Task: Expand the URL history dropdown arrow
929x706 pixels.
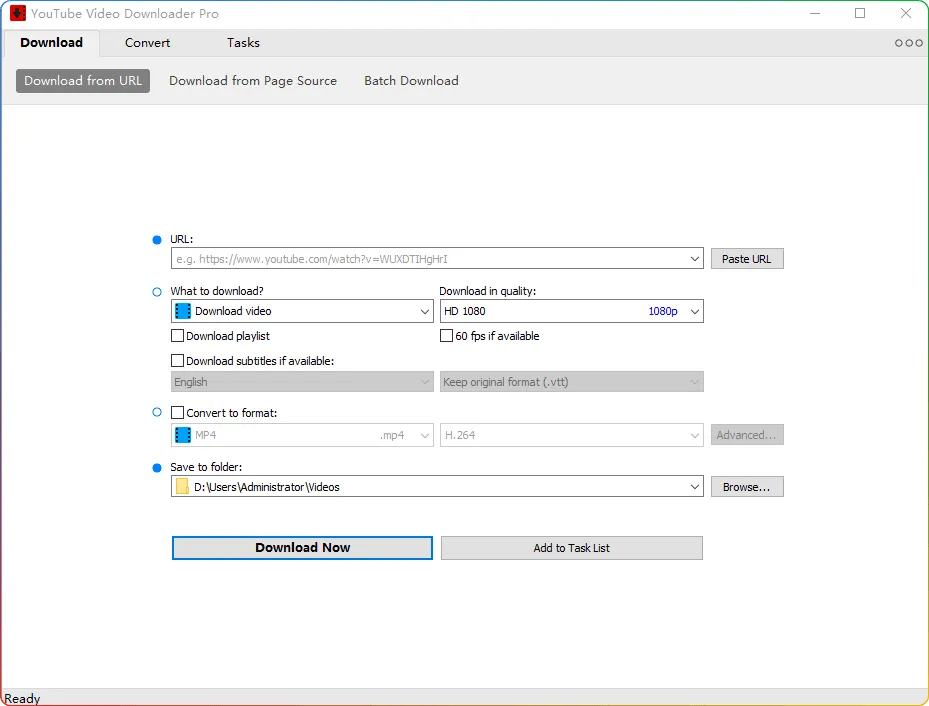Action: coord(695,259)
